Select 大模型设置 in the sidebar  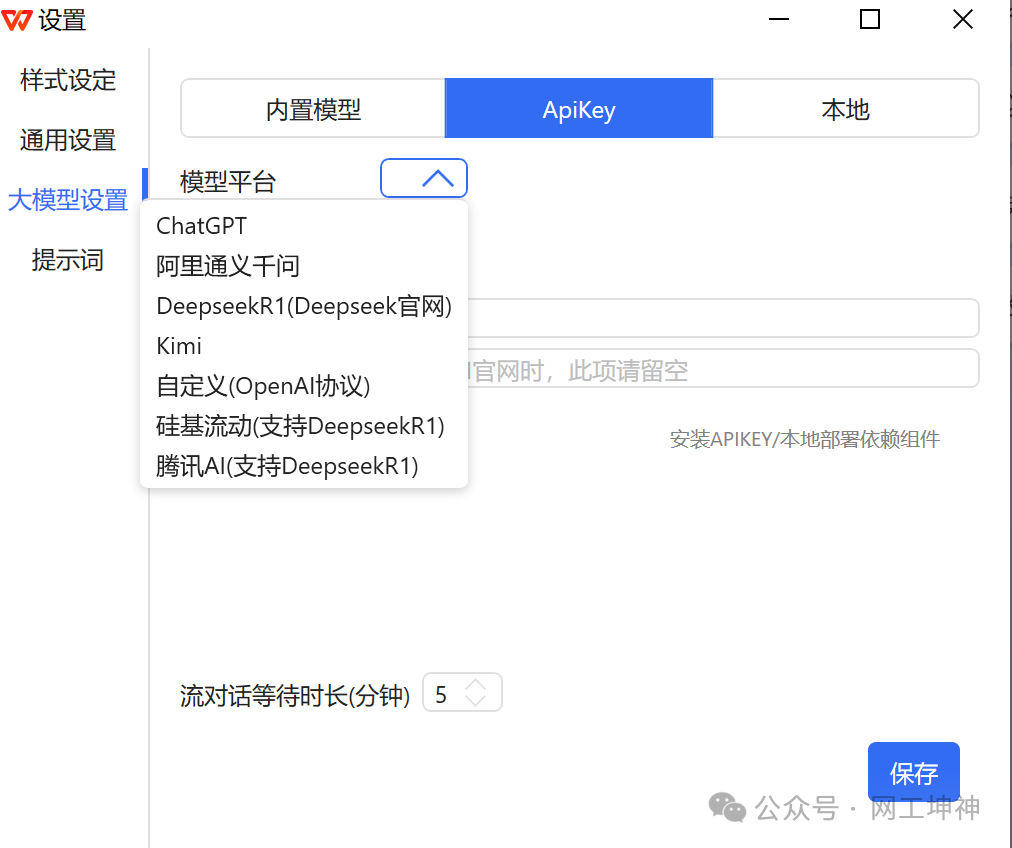68,200
